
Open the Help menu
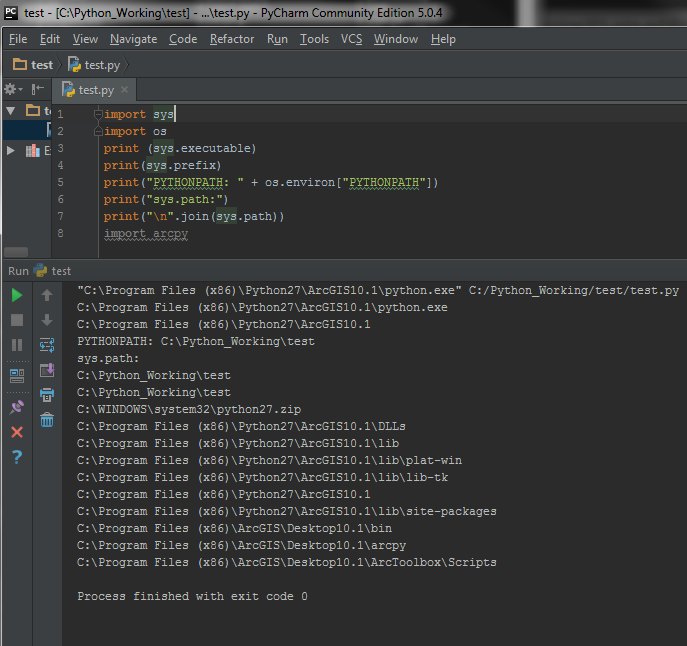click(443, 39)
